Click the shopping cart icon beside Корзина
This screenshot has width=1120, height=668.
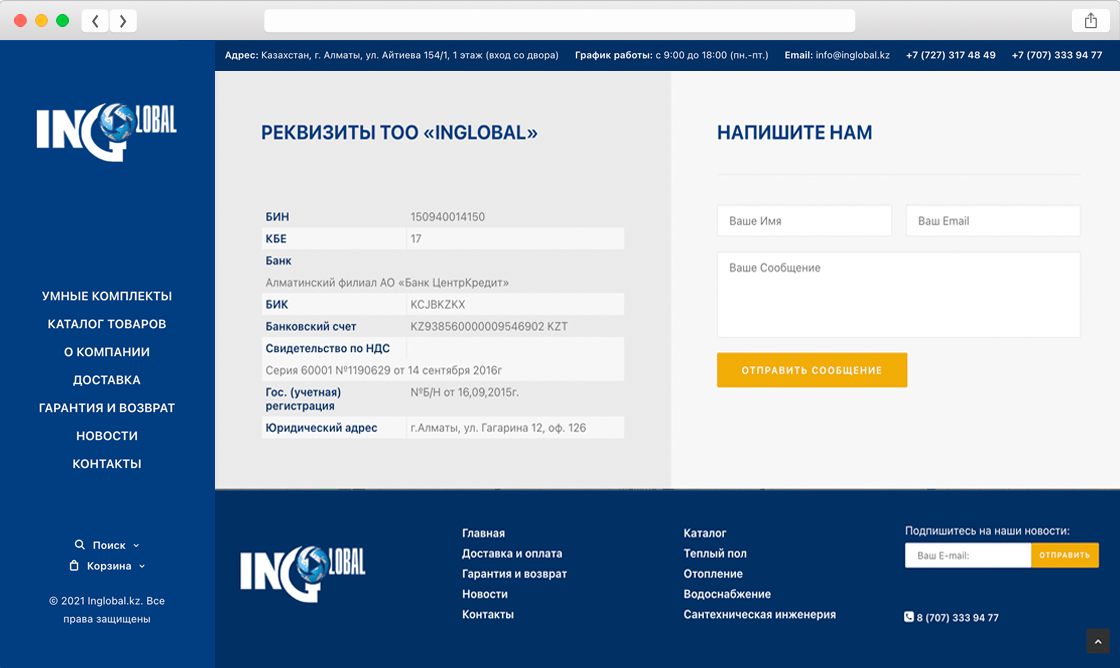tap(74, 566)
